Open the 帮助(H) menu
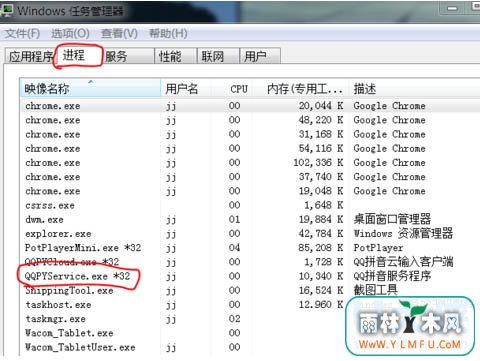This screenshot has height=361, width=480. pyautogui.click(x=168, y=33)
